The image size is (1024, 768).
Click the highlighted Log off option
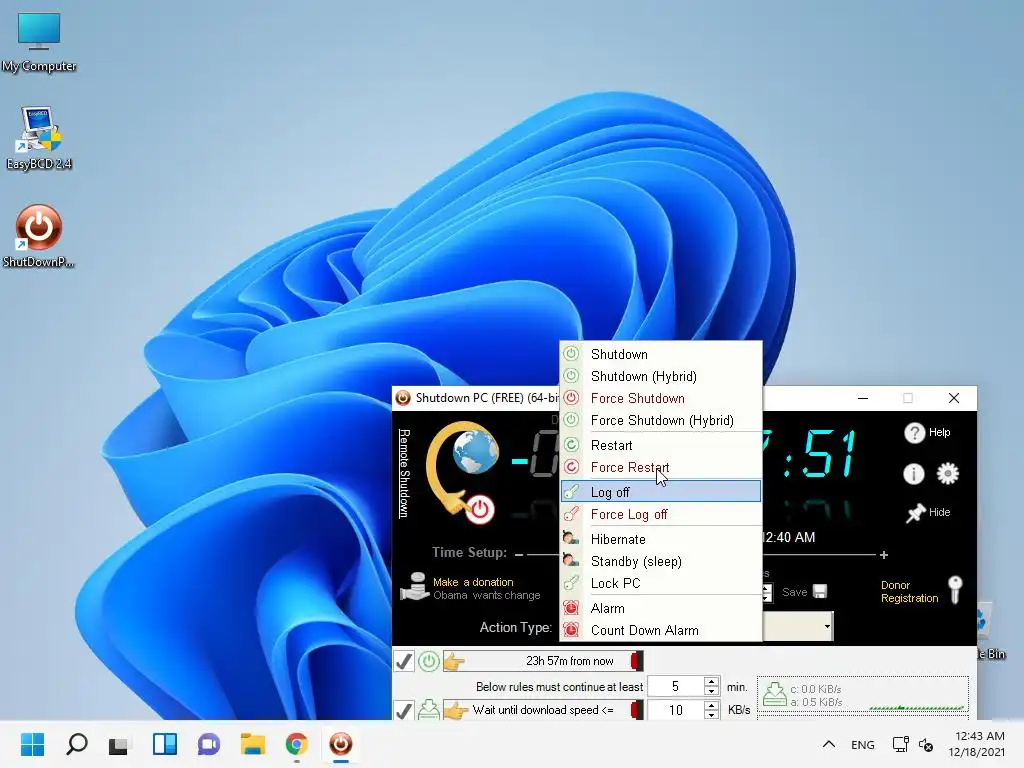click(660, 492)
